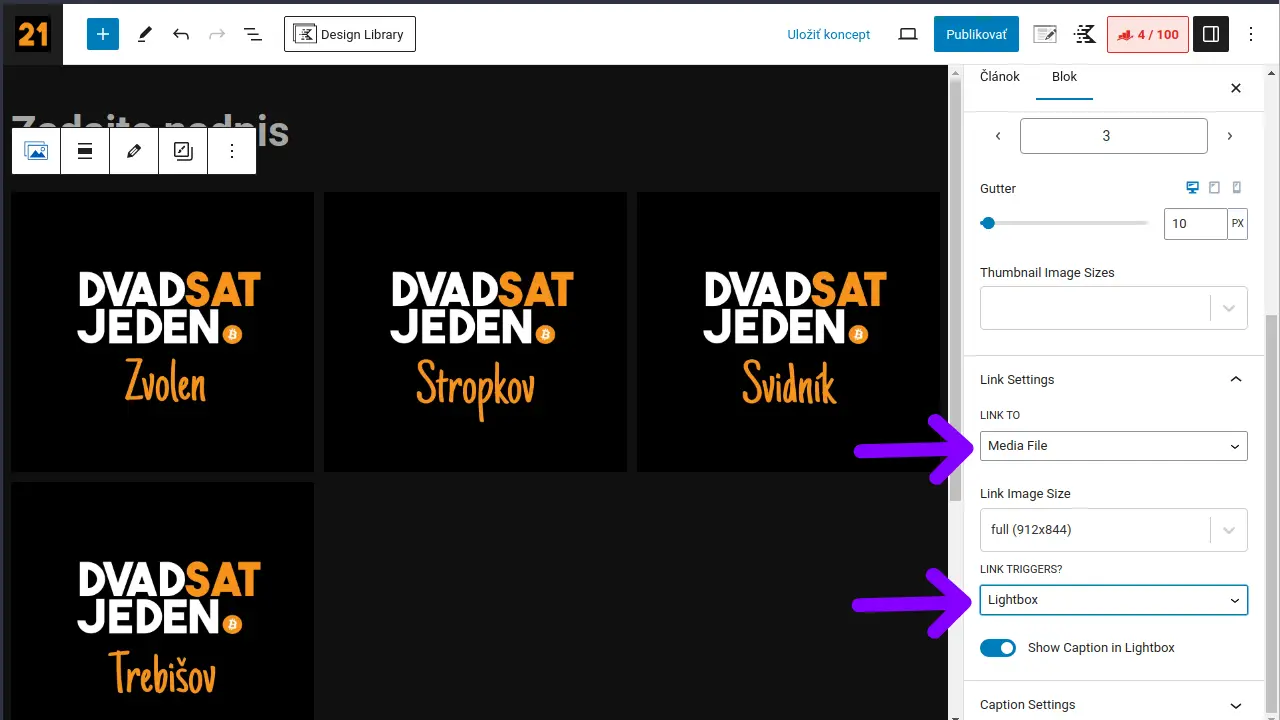The height and width of the screenshot is (720, 1280).
Task: Redo the last undone change
Action: click(x=217, y=34)
